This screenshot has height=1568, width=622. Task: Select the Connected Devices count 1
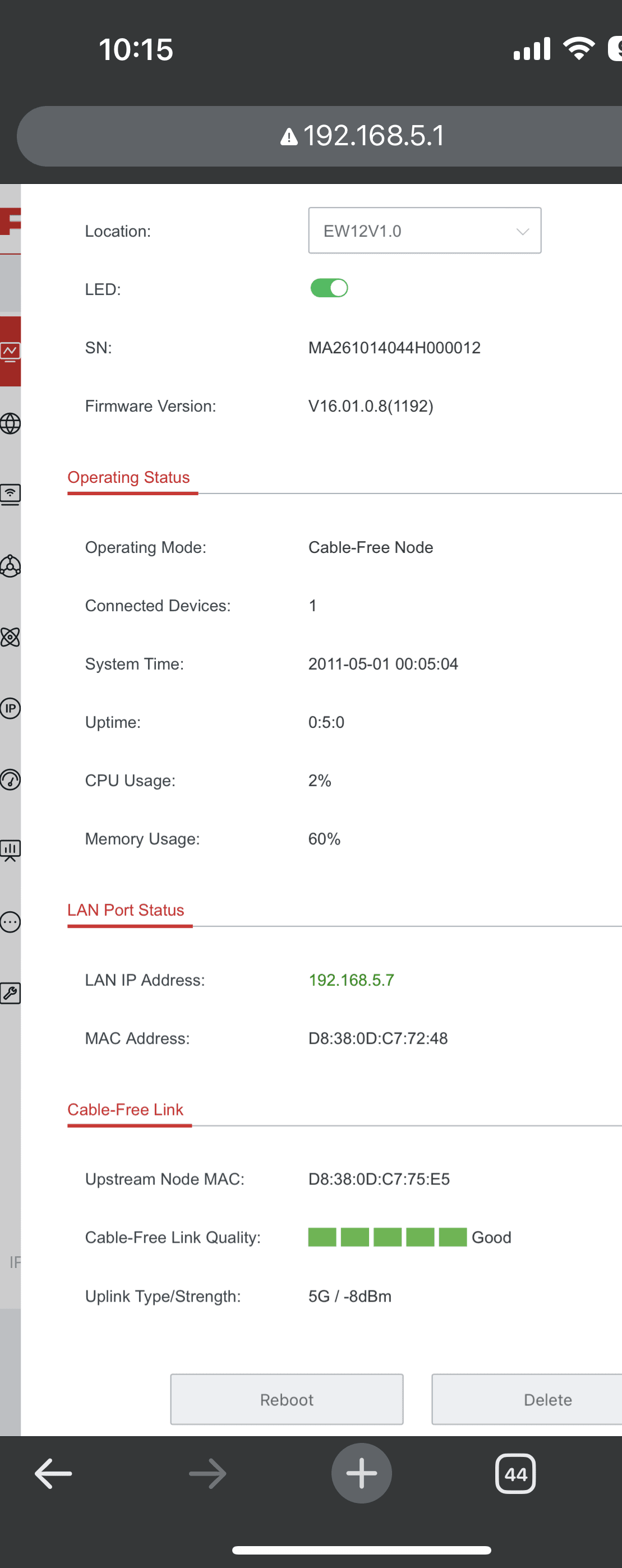tap(313, 606)
